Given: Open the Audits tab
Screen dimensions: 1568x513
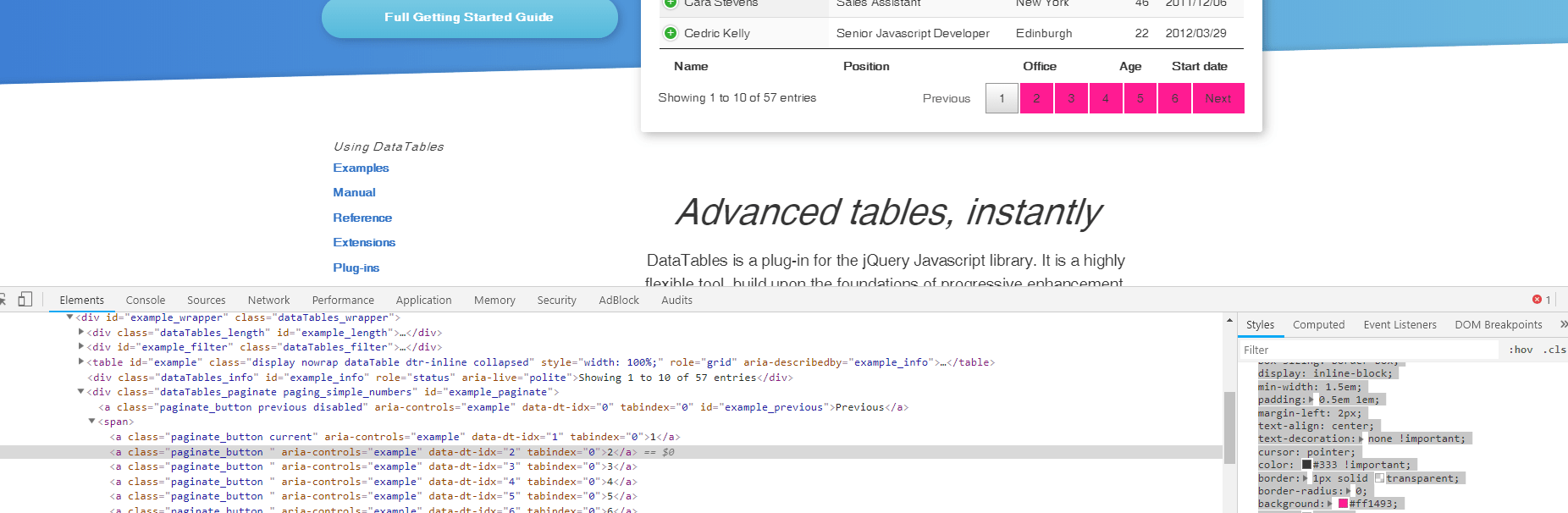Looking at the screenshot, I should 677,300.
